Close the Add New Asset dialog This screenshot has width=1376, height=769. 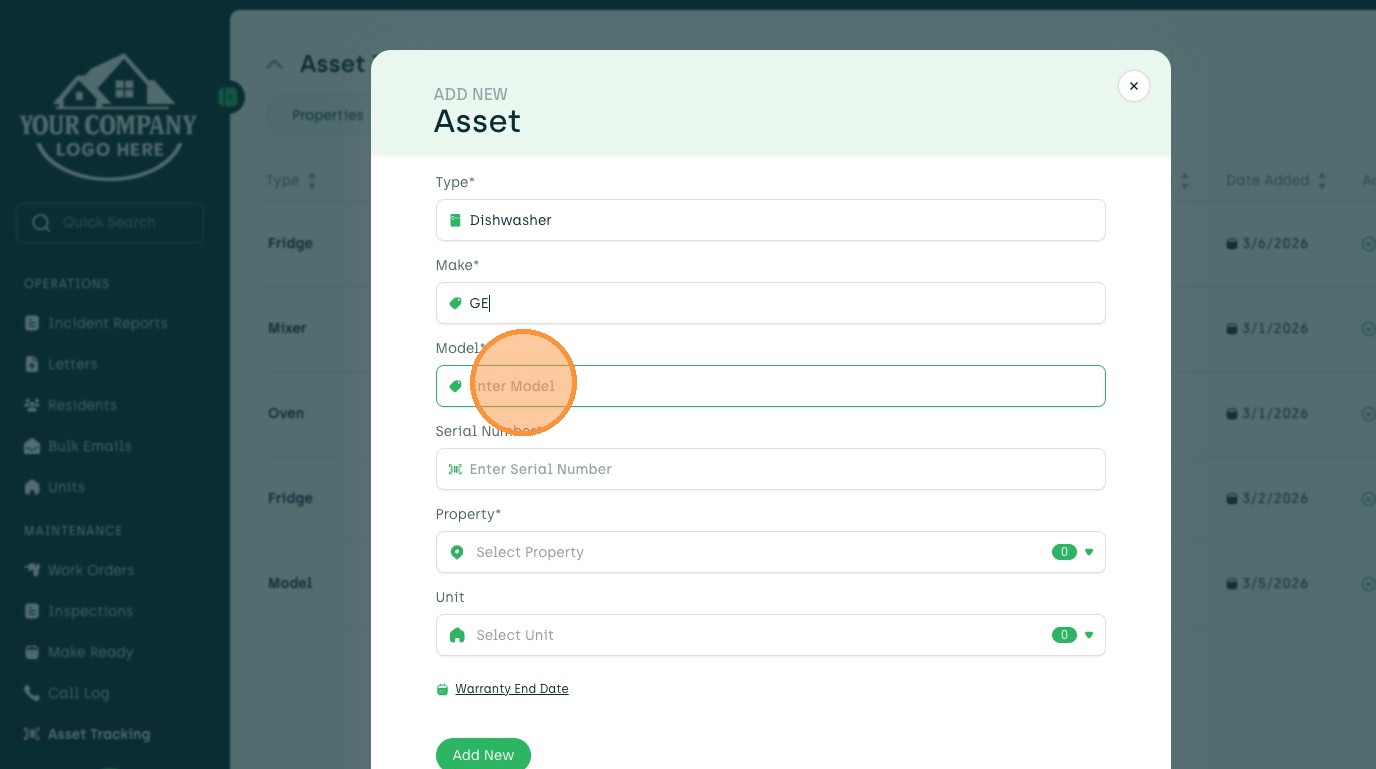(1133, 86)
